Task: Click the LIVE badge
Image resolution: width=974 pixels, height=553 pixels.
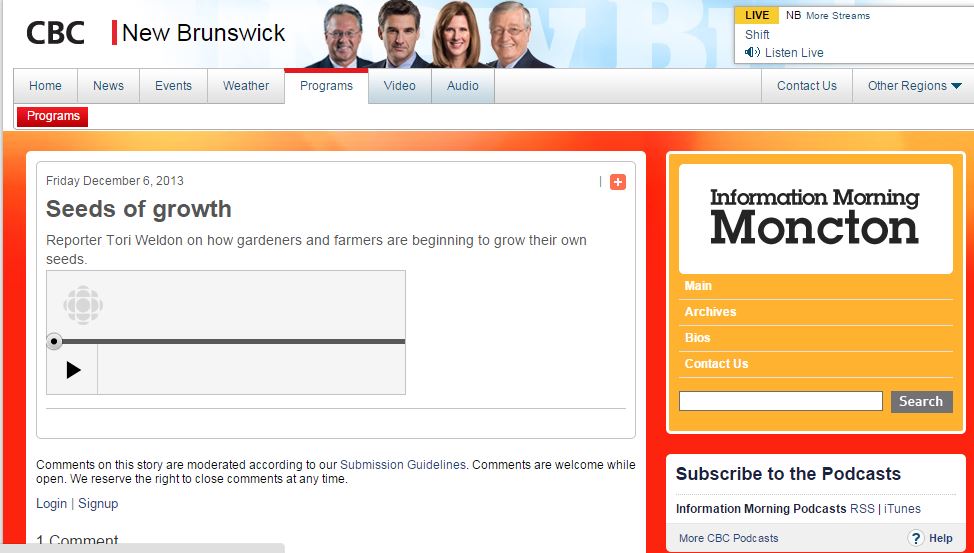Action: click(x=757, y=16)
